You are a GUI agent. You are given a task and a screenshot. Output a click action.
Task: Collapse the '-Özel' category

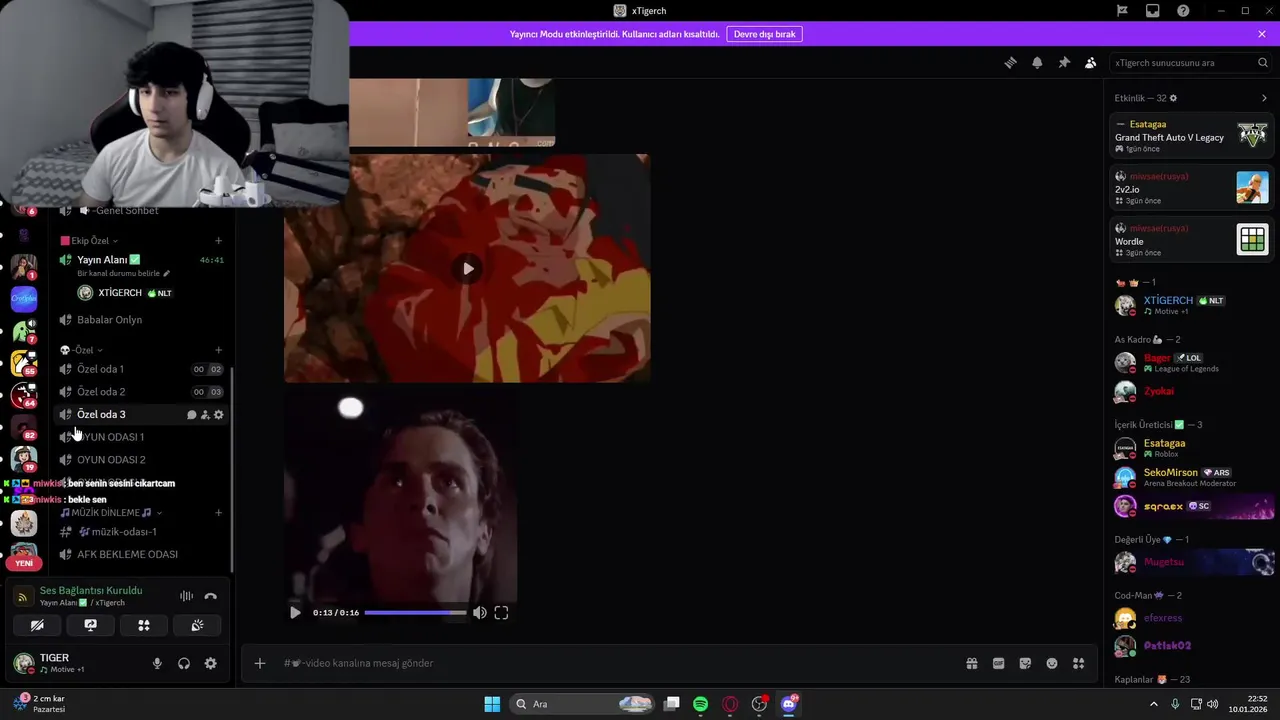(x=82, y=350)
